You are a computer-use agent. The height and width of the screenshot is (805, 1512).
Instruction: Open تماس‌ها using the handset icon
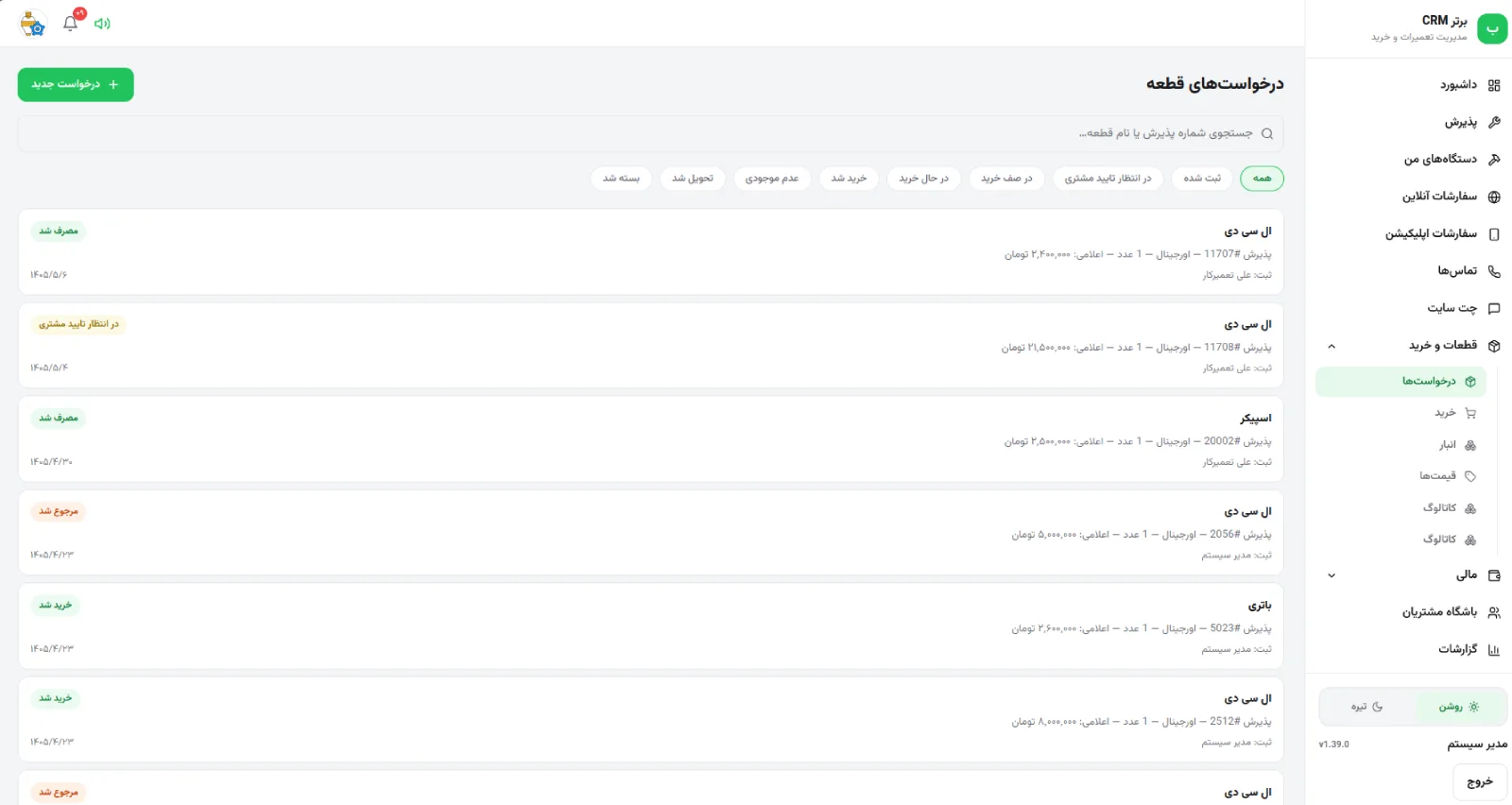click(x=1494, y=271)
